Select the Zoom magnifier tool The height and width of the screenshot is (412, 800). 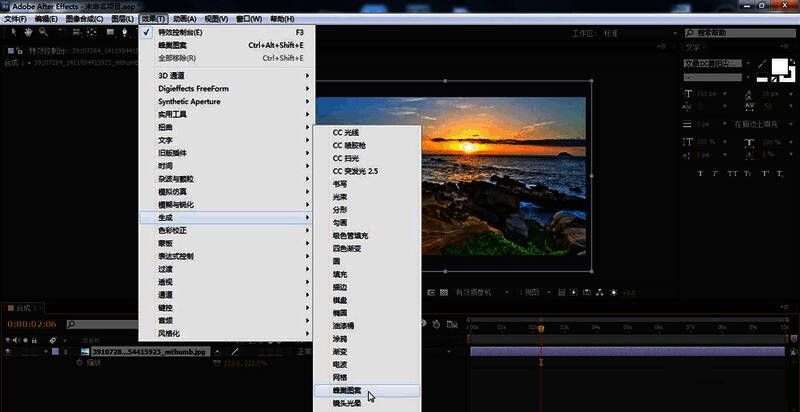(42, 32)
